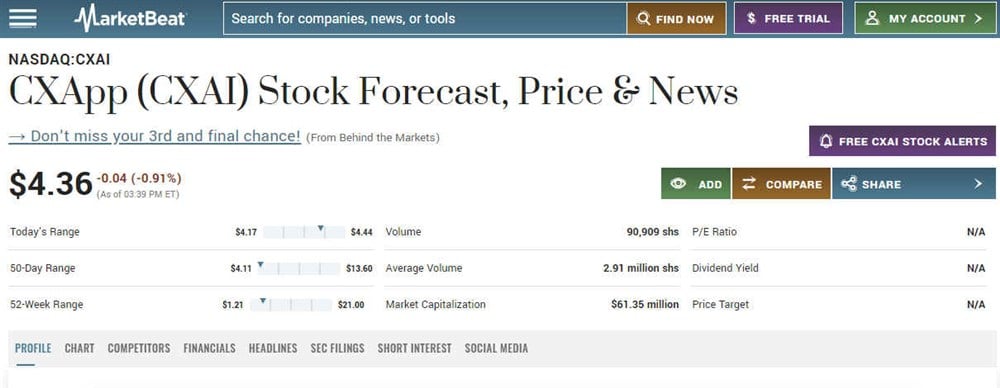Click the $4.36 stock price
The height and width of the screenshot is (388, 1000).
point(51,184)
